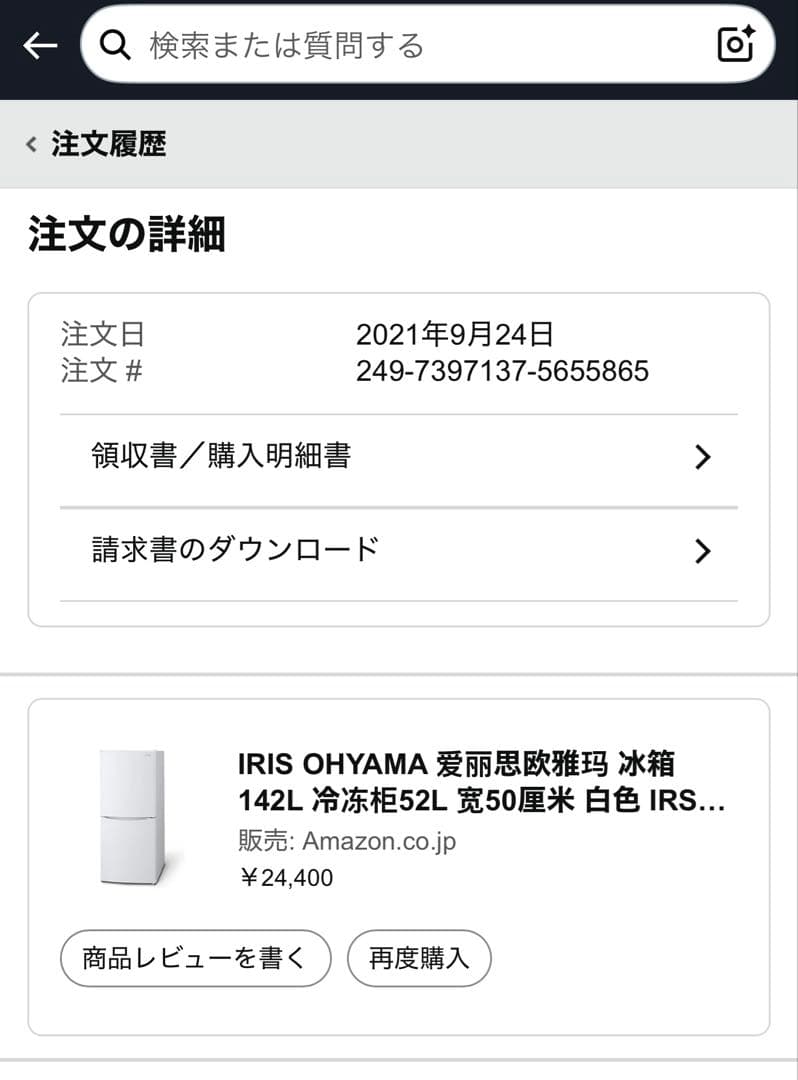Screen dimensions: 798x1080
Task: Click the order number 249-7397137-5655865
Action: (502, 372)
